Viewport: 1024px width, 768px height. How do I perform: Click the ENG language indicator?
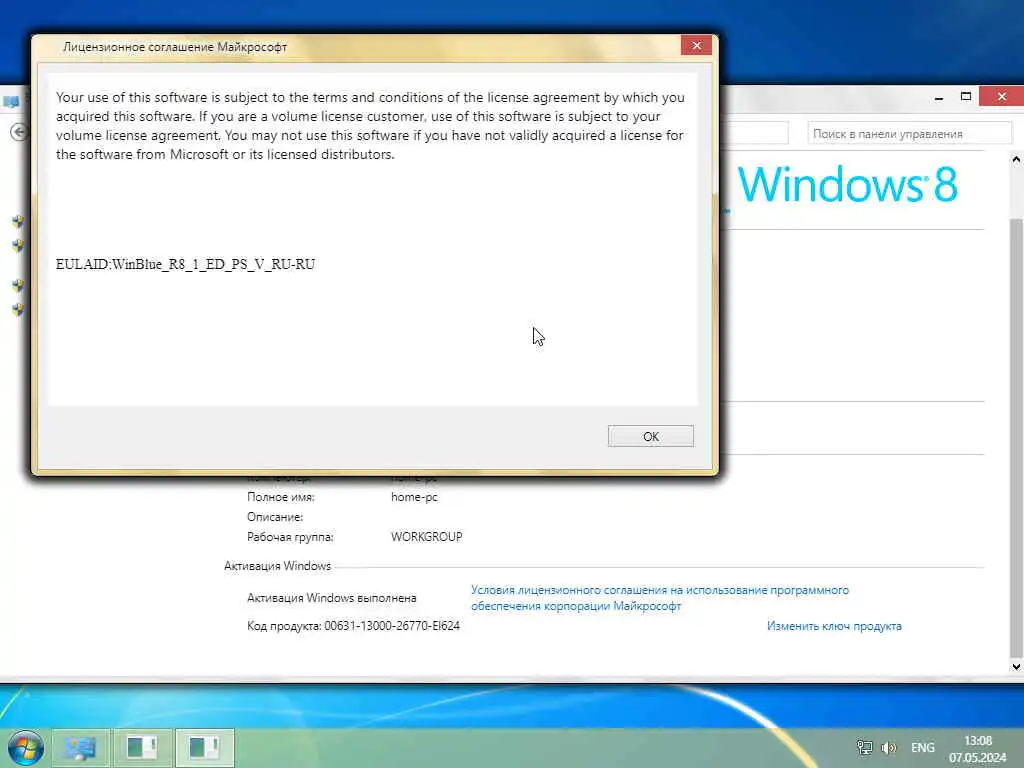923,747
